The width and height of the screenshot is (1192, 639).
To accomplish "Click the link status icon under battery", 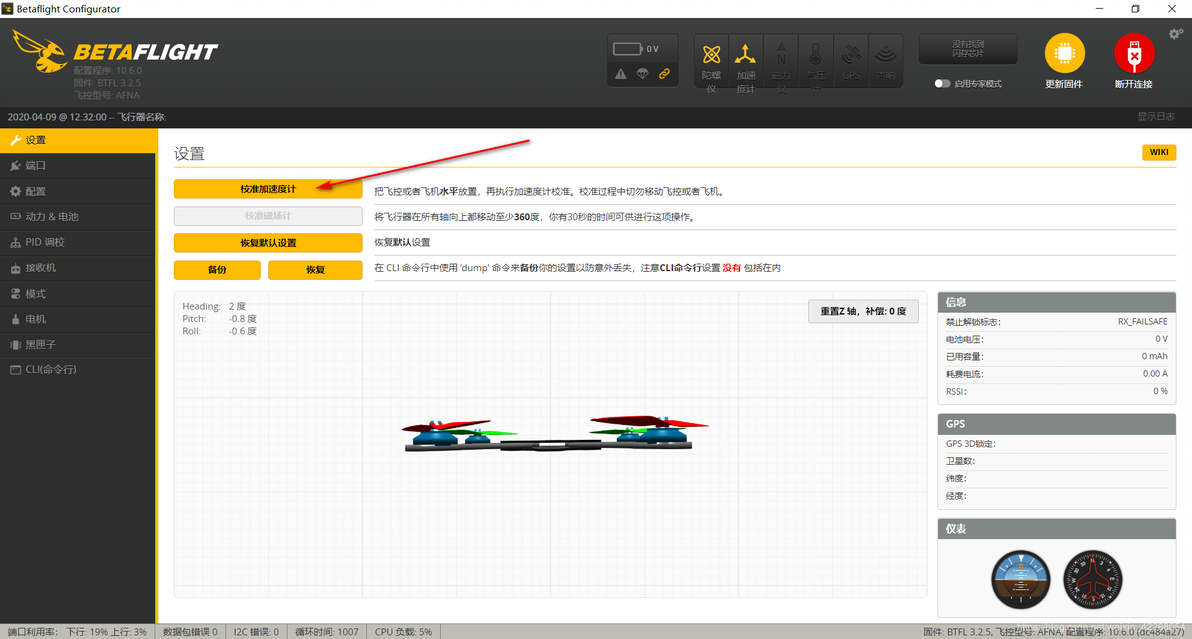I will point(664,74).
